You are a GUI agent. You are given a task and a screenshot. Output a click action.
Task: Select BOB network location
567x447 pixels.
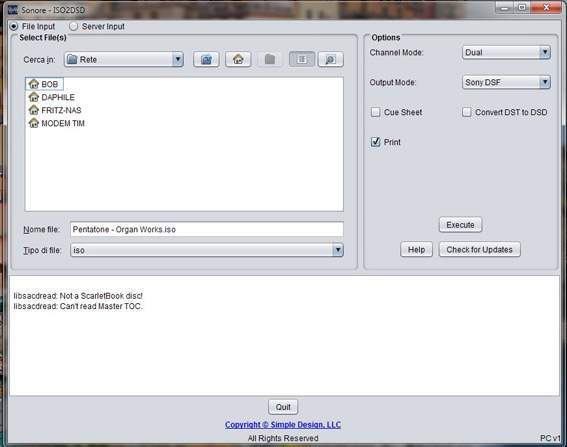[x=44, y=84]
